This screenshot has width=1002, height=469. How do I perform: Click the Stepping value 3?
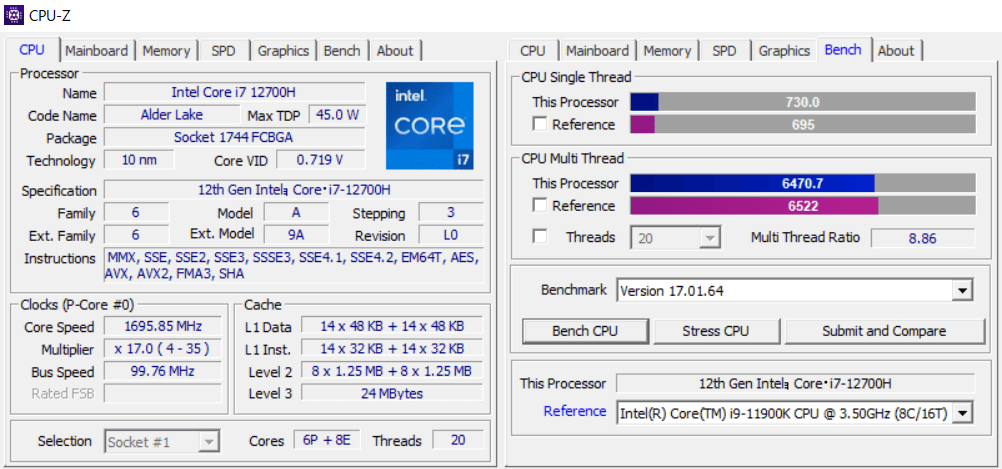451,212
